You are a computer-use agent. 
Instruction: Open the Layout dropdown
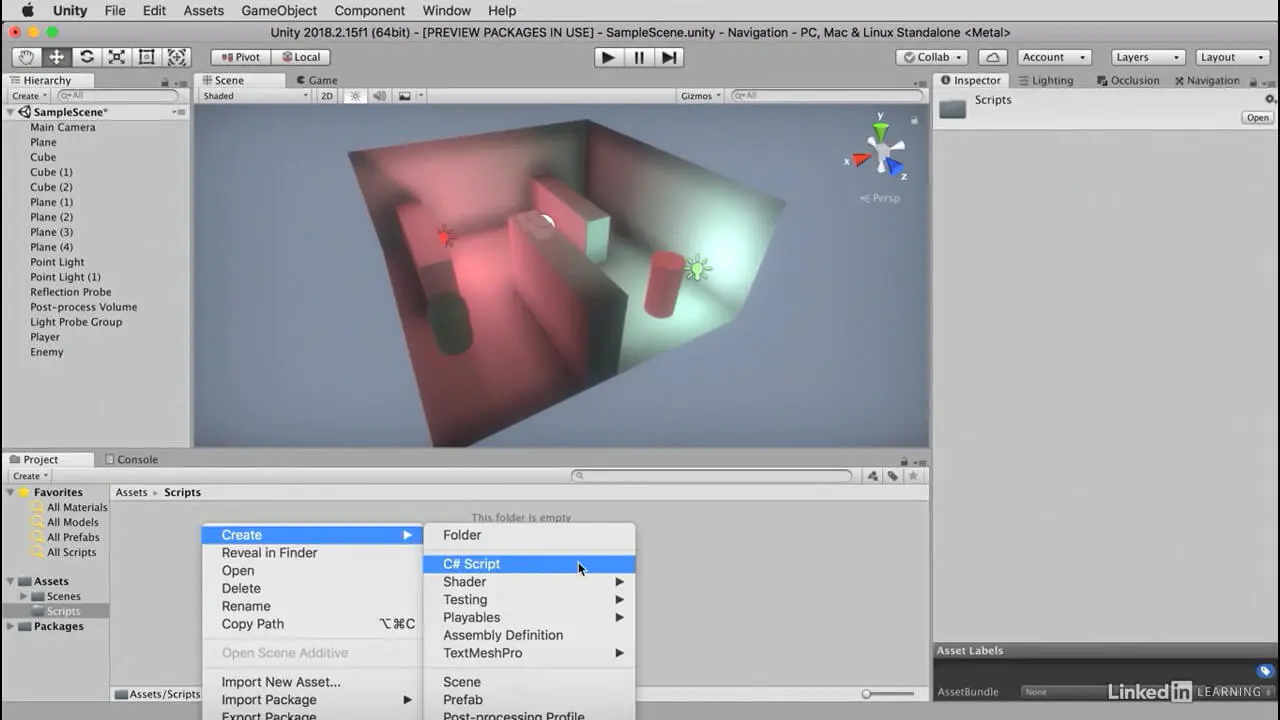pyautogui.click(x=1233, y=57)
